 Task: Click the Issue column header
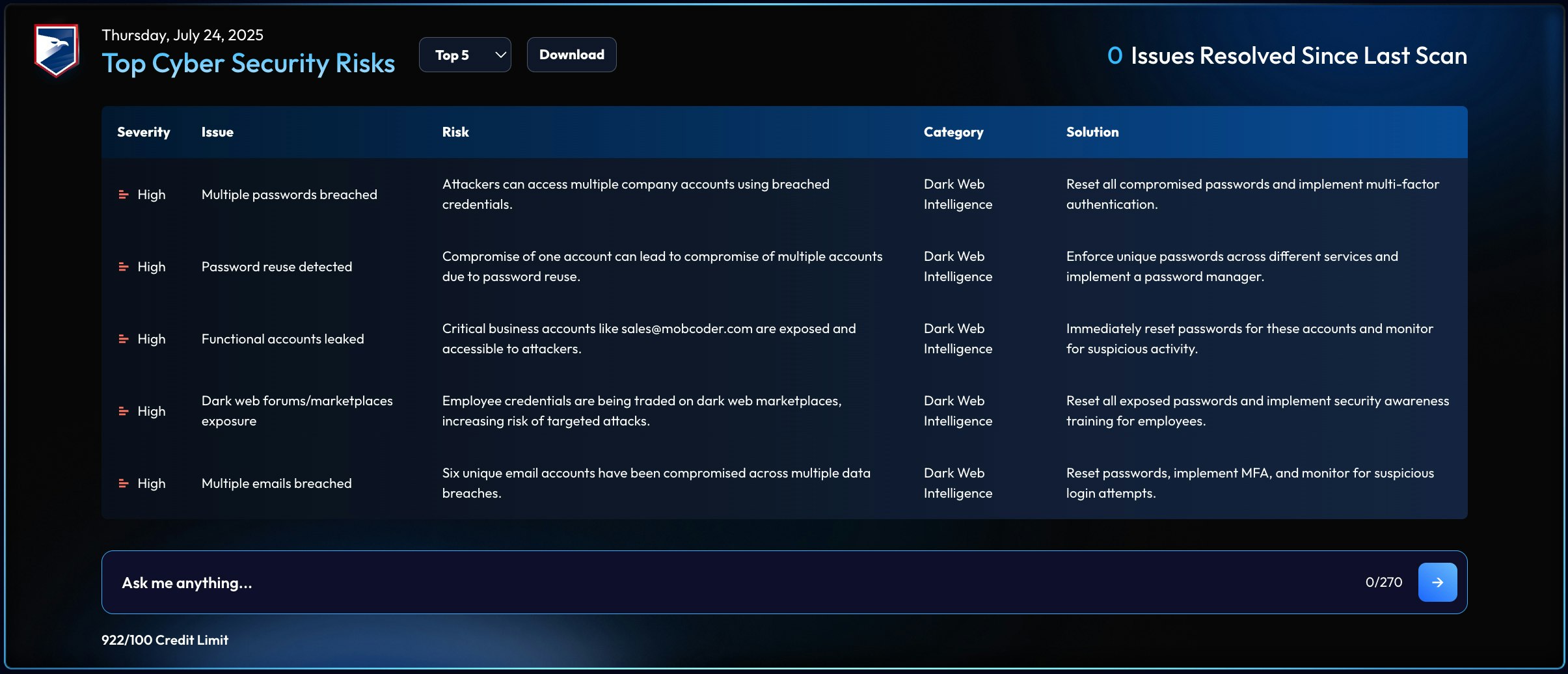(217, 132)
